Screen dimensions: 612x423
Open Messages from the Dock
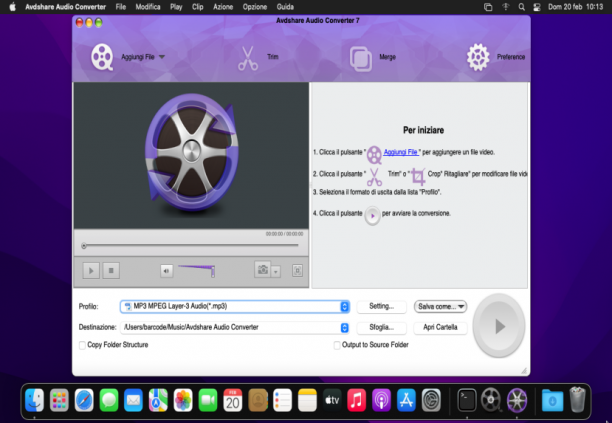(109, 400)
